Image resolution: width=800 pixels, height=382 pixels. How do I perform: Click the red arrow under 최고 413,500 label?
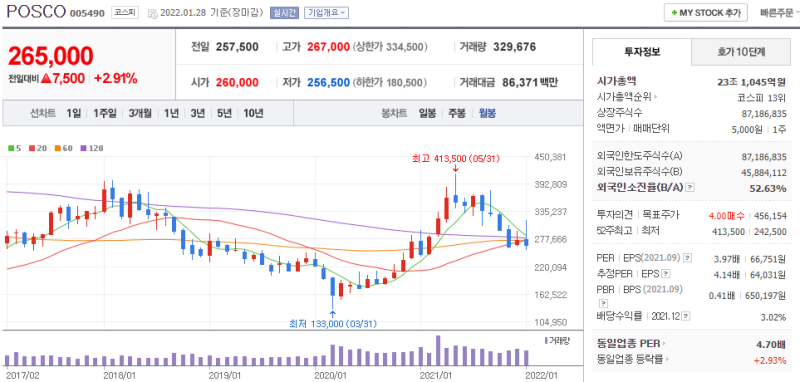pos(456,168)
